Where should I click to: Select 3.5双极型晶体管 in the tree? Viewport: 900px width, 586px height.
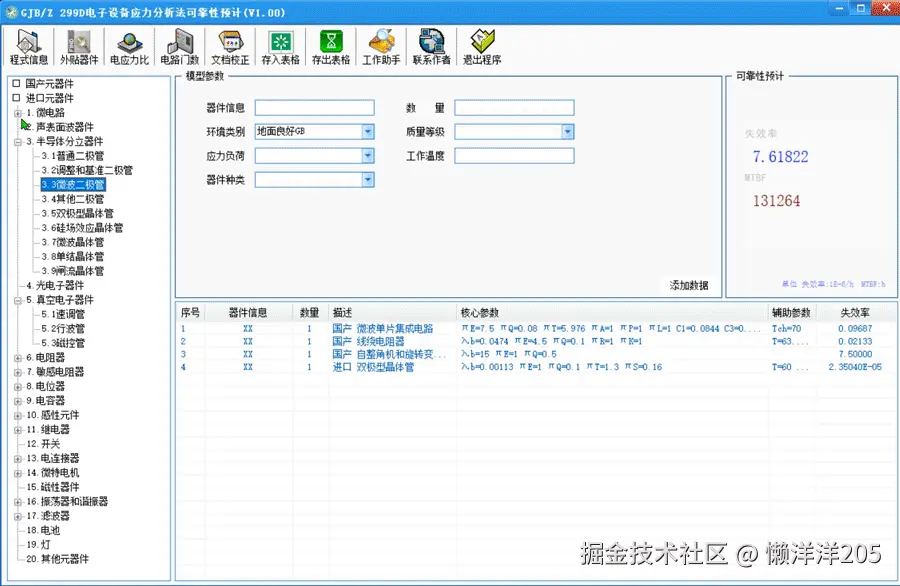point(76,214)
